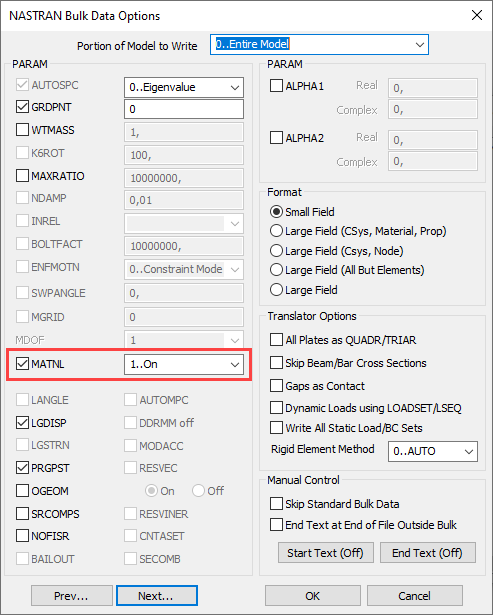Select Large Field (CSys, Material, Prop) option
Image resolution: width=493 pixels, height=615 pixels.
coord(276,231)
